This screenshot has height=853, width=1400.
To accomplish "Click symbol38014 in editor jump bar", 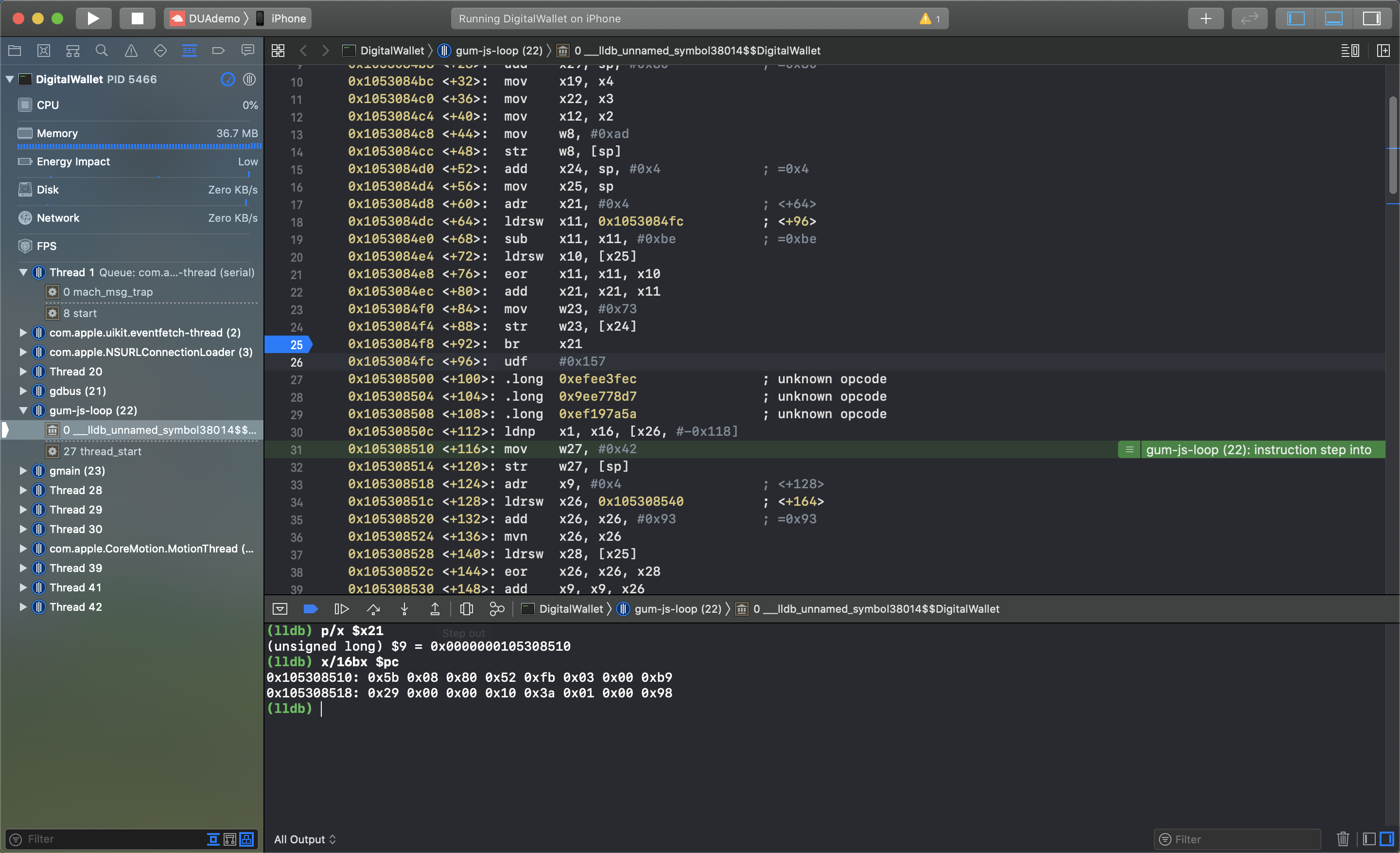I will pyautogui.click(x=689, y=51).
